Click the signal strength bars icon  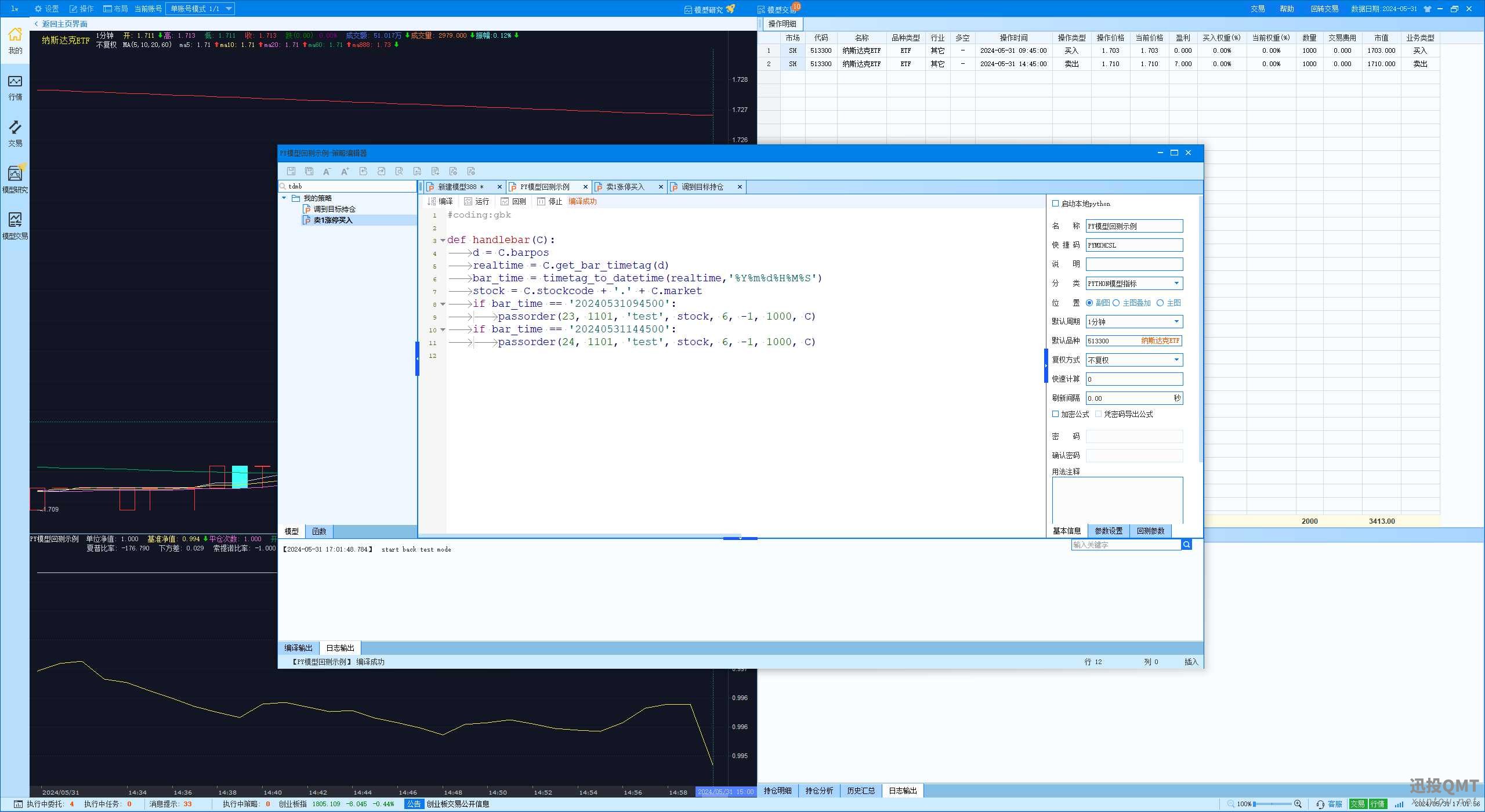(1399, 804)
